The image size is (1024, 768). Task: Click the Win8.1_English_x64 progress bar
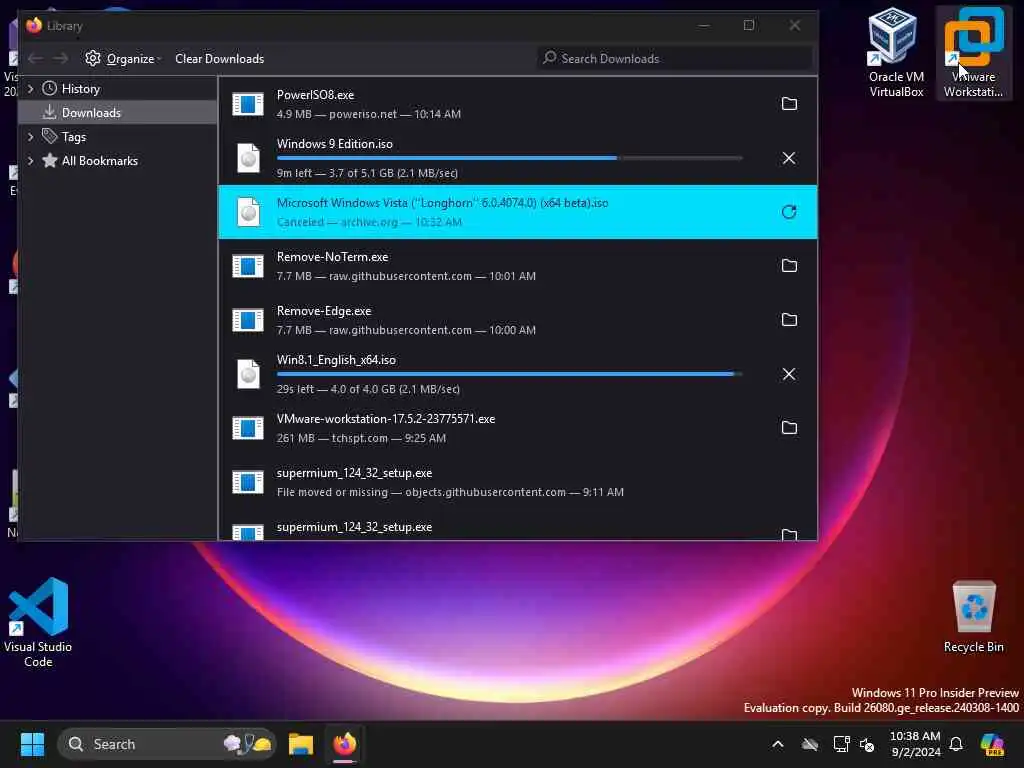(x=509, y=374)
